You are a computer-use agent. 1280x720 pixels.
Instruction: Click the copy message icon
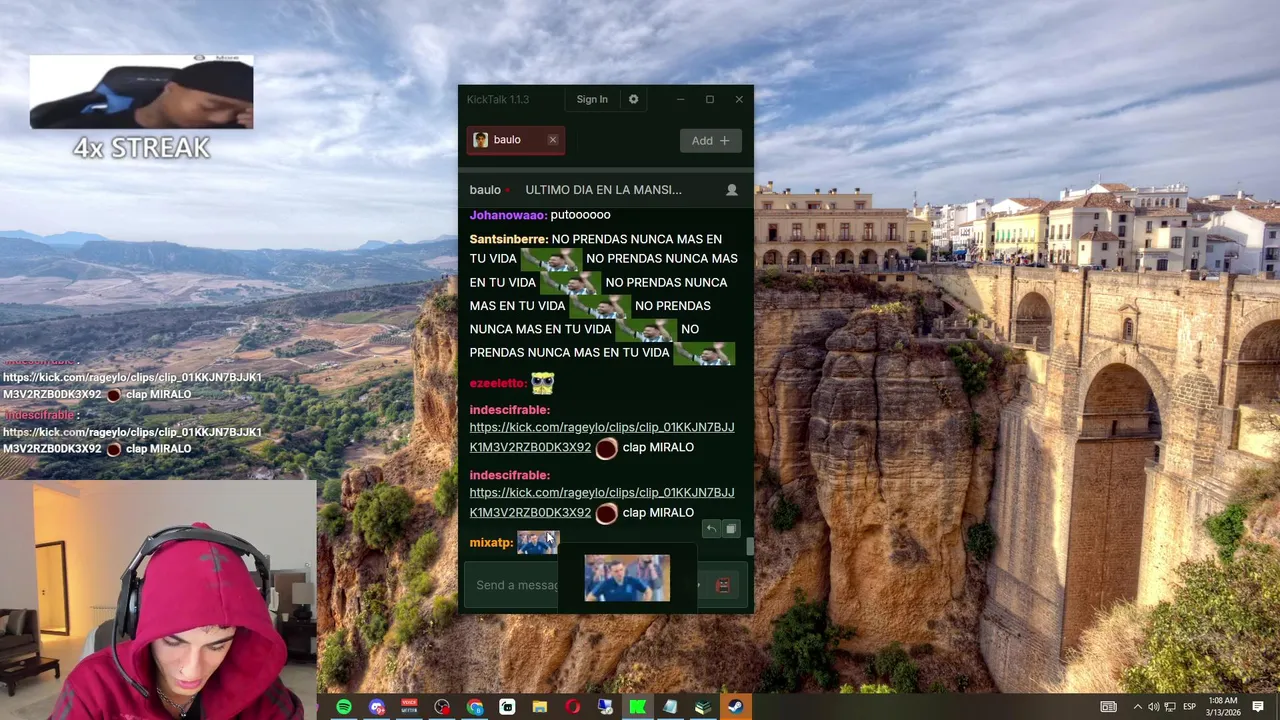[731, 529]
